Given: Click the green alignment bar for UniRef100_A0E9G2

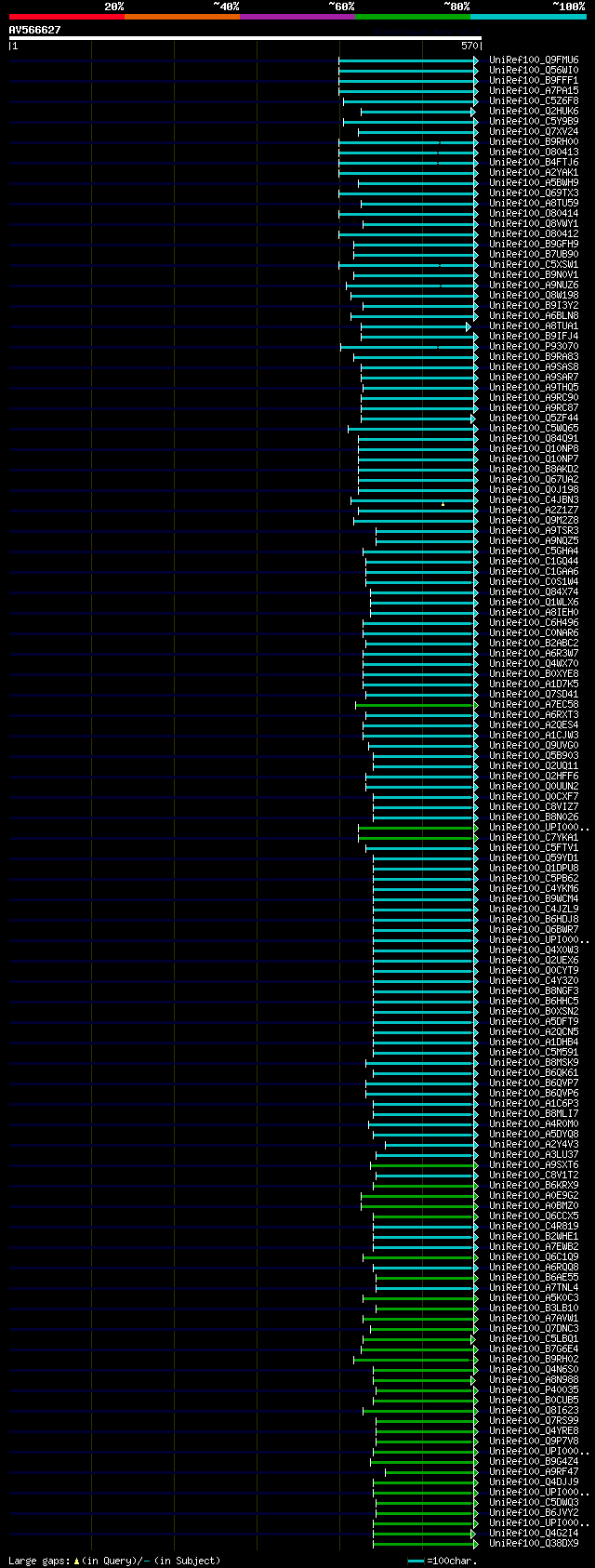Looking at the screenshot, I should [419, 1195].
